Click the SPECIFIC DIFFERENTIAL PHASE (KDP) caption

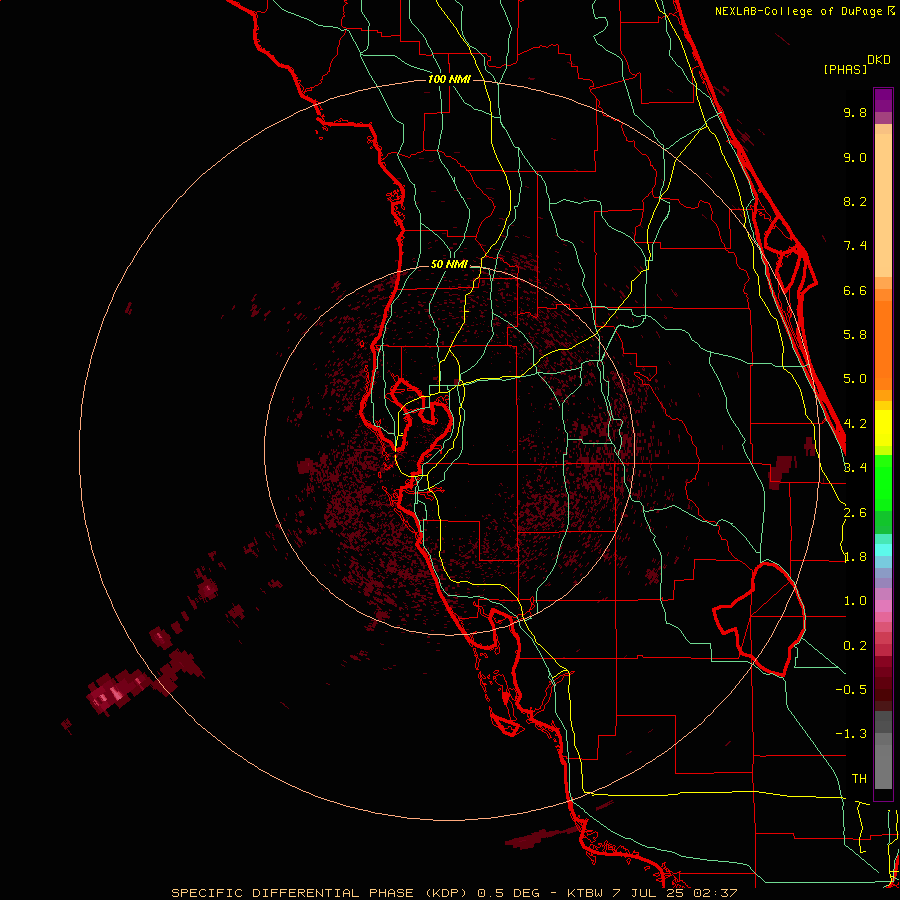point(320,893)
